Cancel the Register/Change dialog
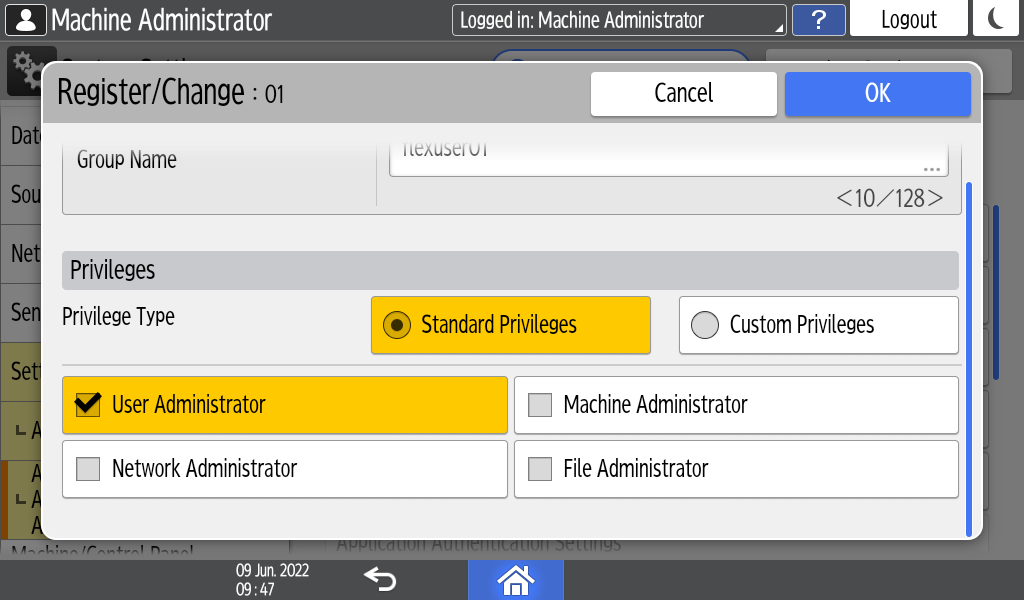The height and width of the screenshot is (600, 1024). click(x=683, y=93)
